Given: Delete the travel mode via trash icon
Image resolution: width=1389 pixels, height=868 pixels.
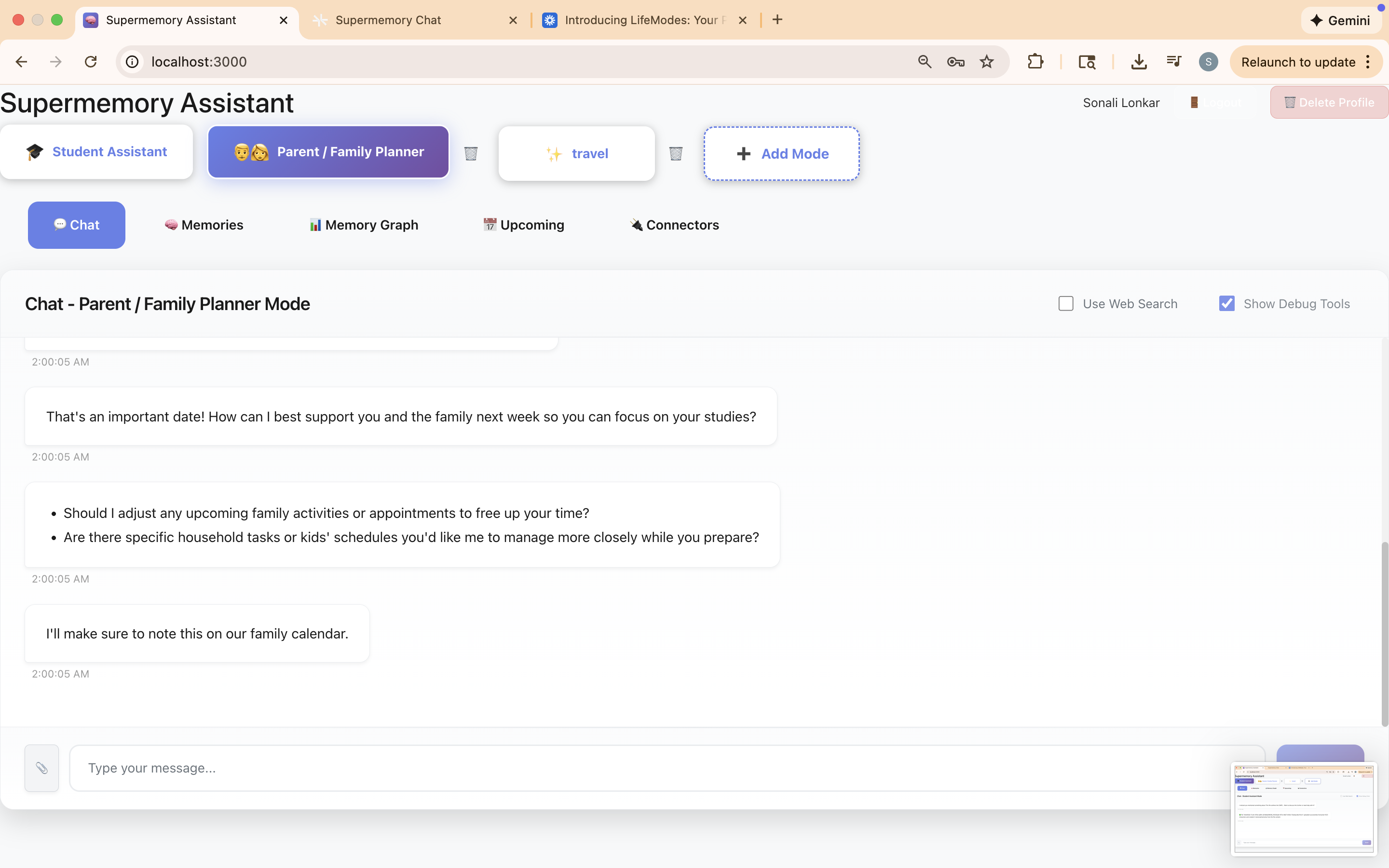Looking at the screenshot, I should (x=676, y=153).
